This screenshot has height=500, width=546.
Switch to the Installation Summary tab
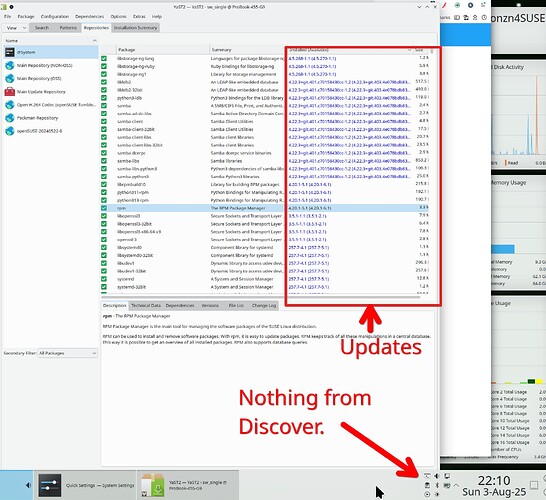pyautogui.click(x=135, y=28)
